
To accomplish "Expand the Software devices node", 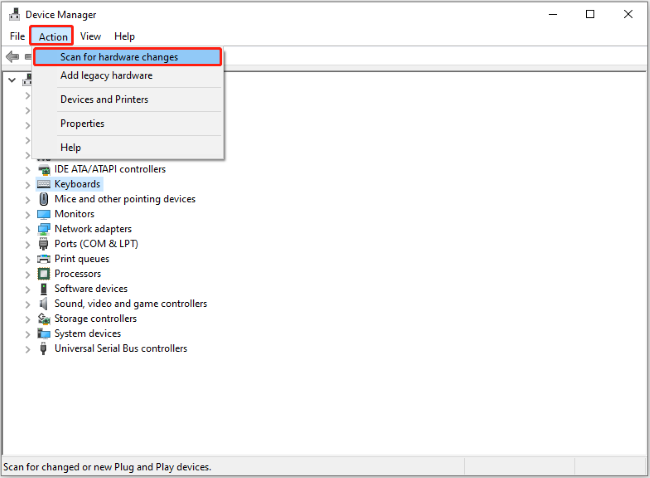I will [x=28, y=289].
